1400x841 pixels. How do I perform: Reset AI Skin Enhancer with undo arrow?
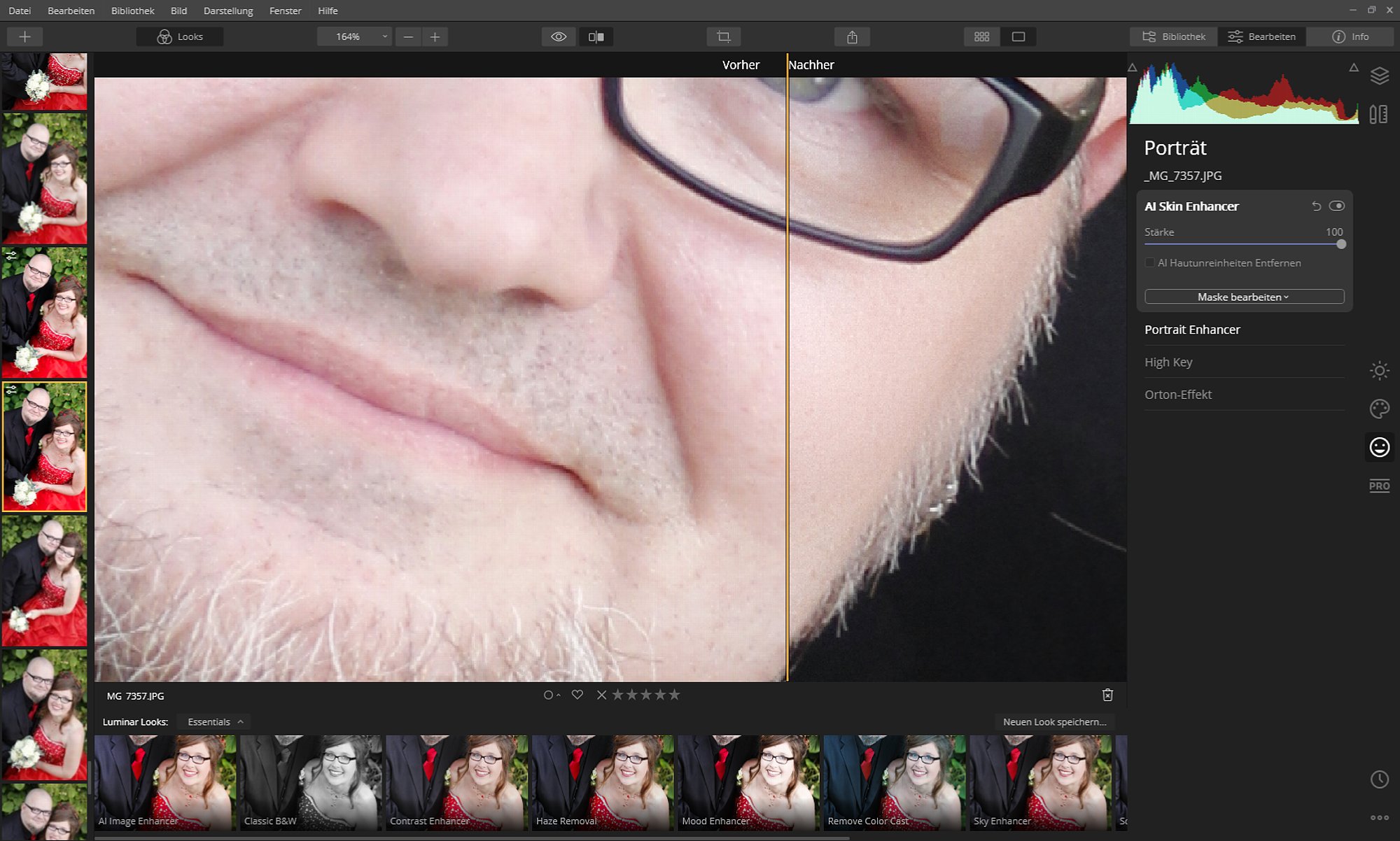pos(1316,206)
